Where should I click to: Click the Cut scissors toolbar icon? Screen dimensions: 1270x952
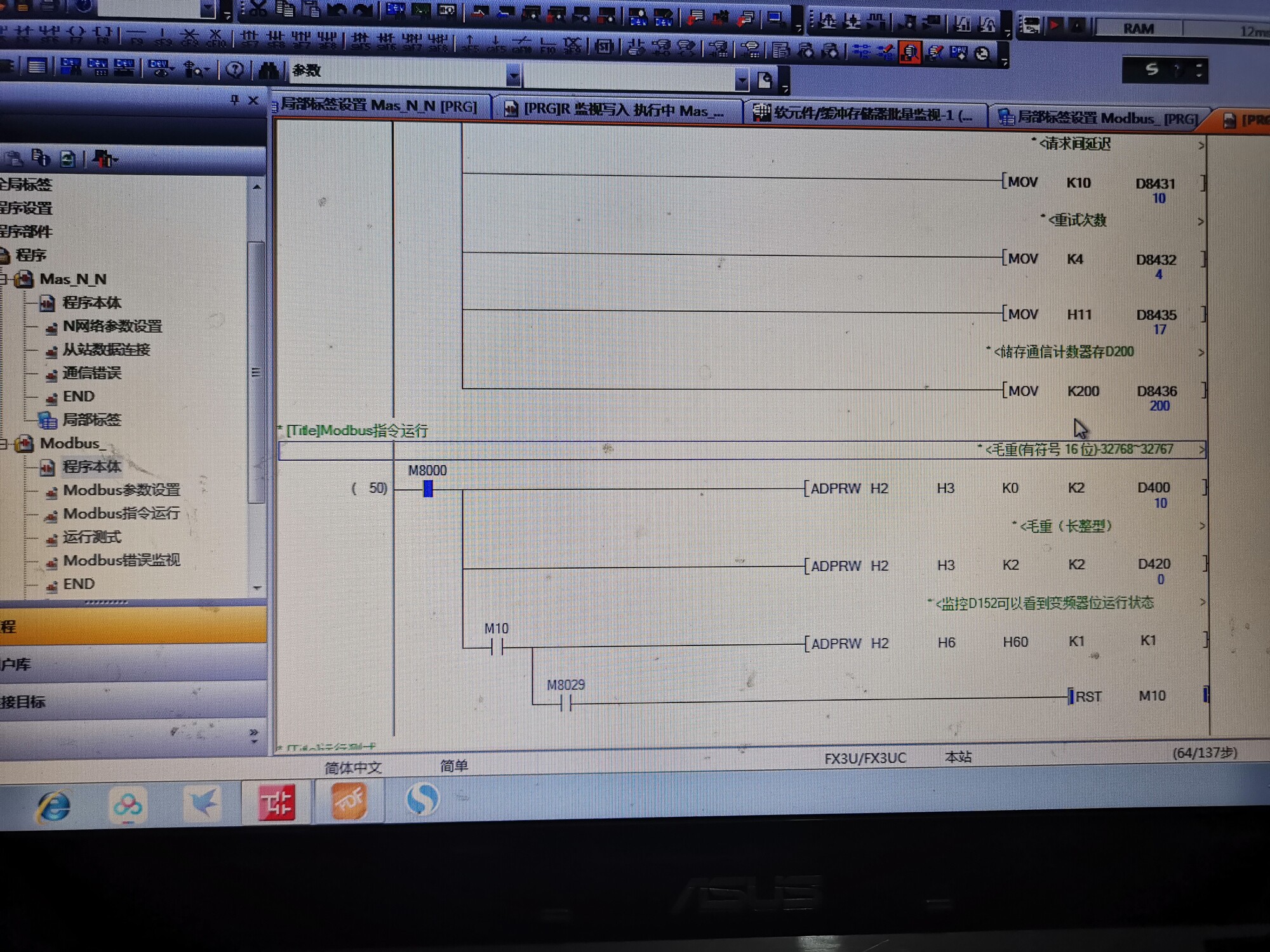(x=258, y=9)
